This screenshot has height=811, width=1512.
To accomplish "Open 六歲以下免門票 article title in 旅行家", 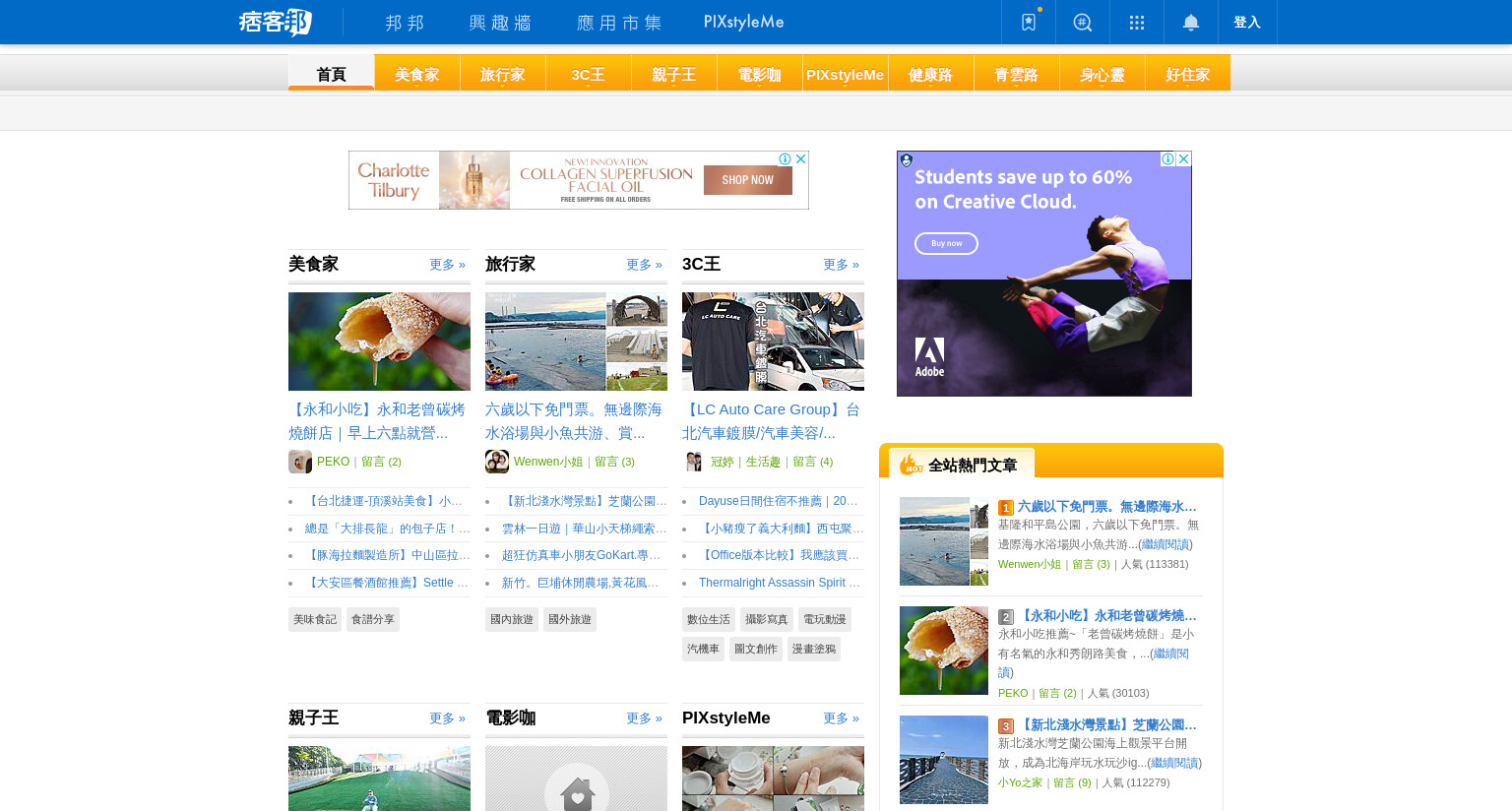I will tap(574, 421).
